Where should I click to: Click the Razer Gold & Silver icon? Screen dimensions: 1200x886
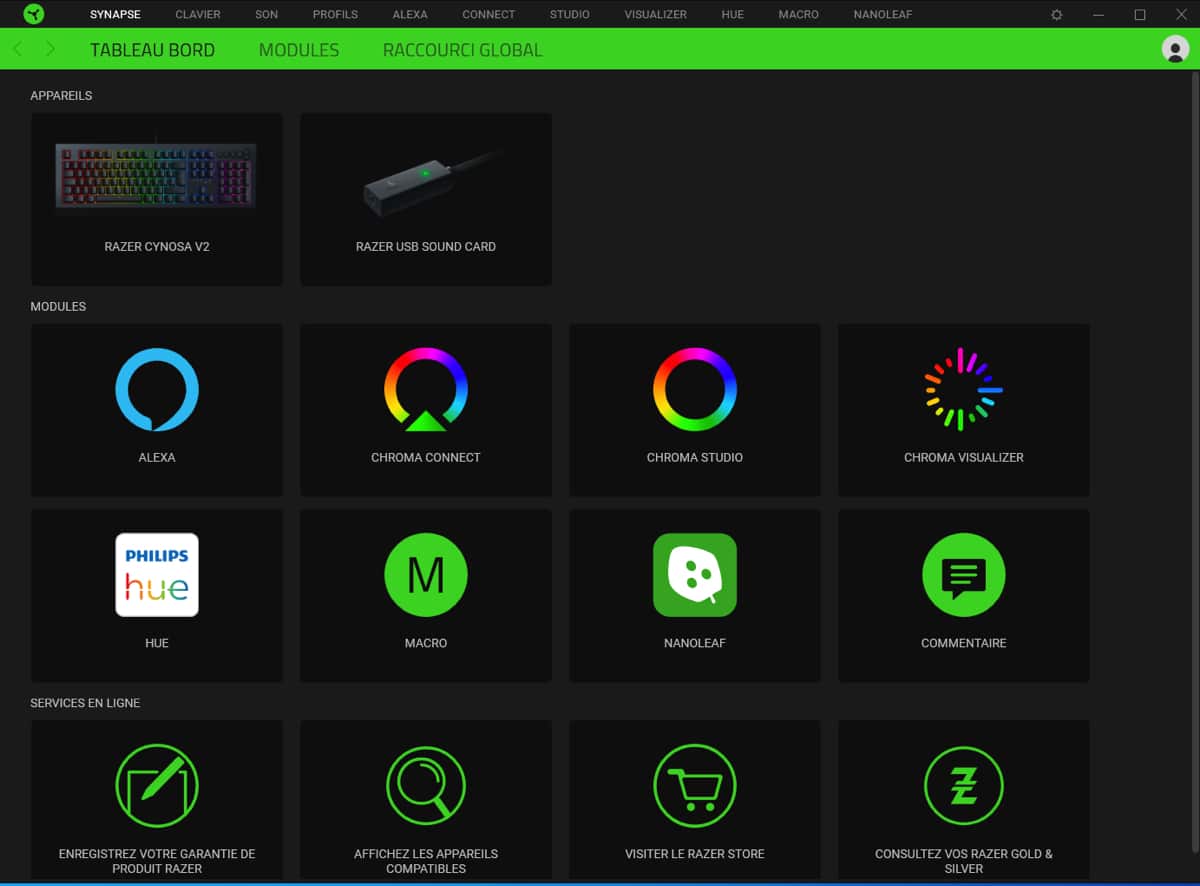[964, 785]
